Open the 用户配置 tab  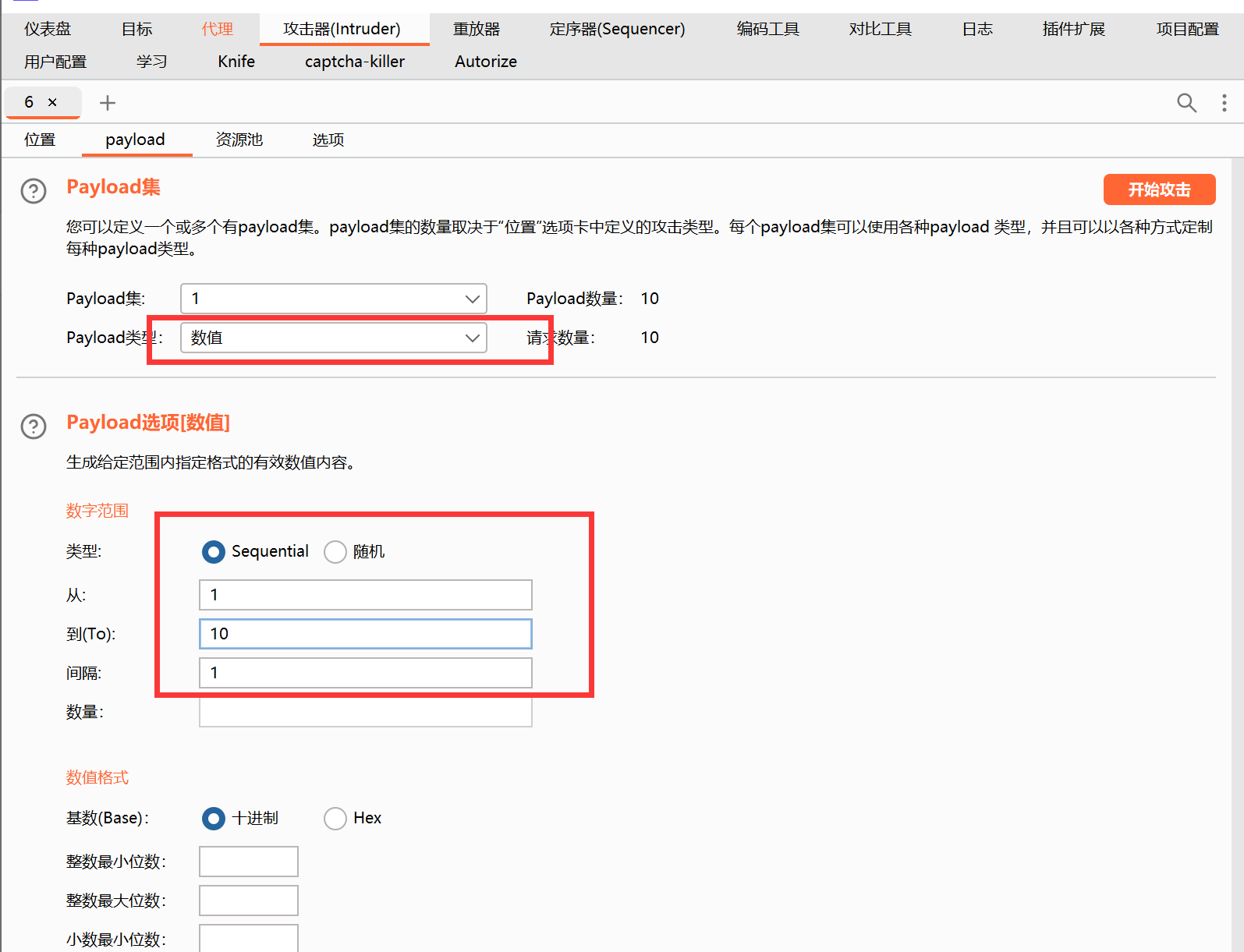click(55, 62)
